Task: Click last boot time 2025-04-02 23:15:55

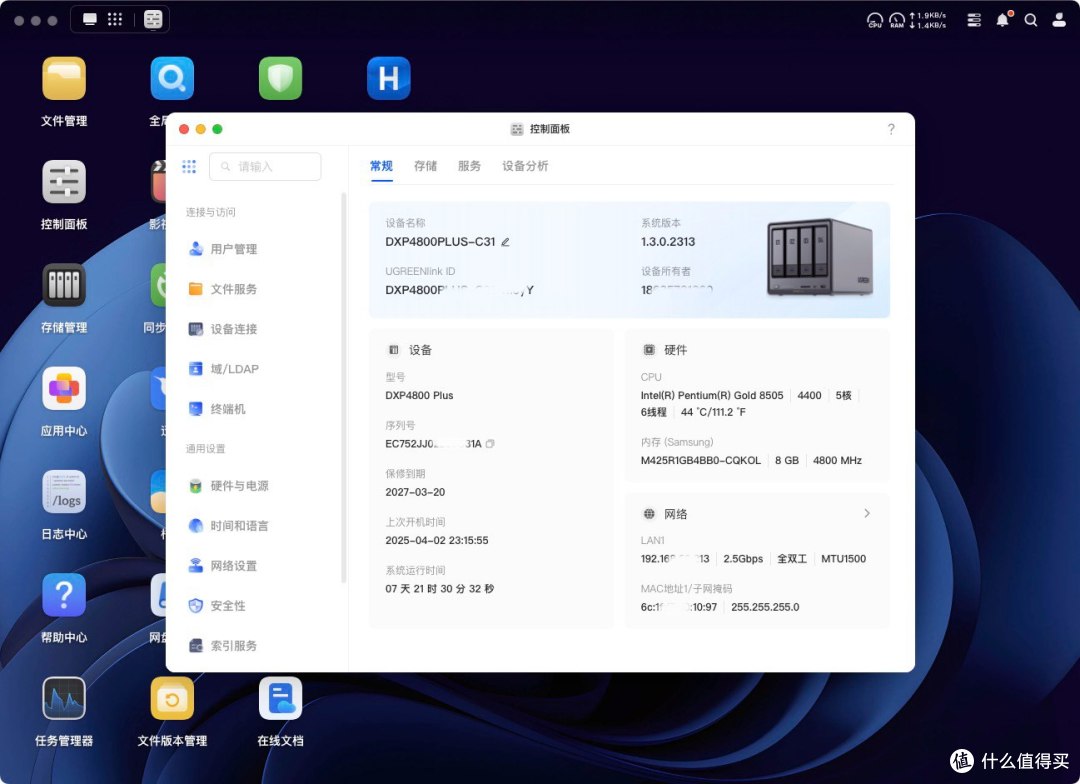Action: pyautogui.click(x=437, y=540)
